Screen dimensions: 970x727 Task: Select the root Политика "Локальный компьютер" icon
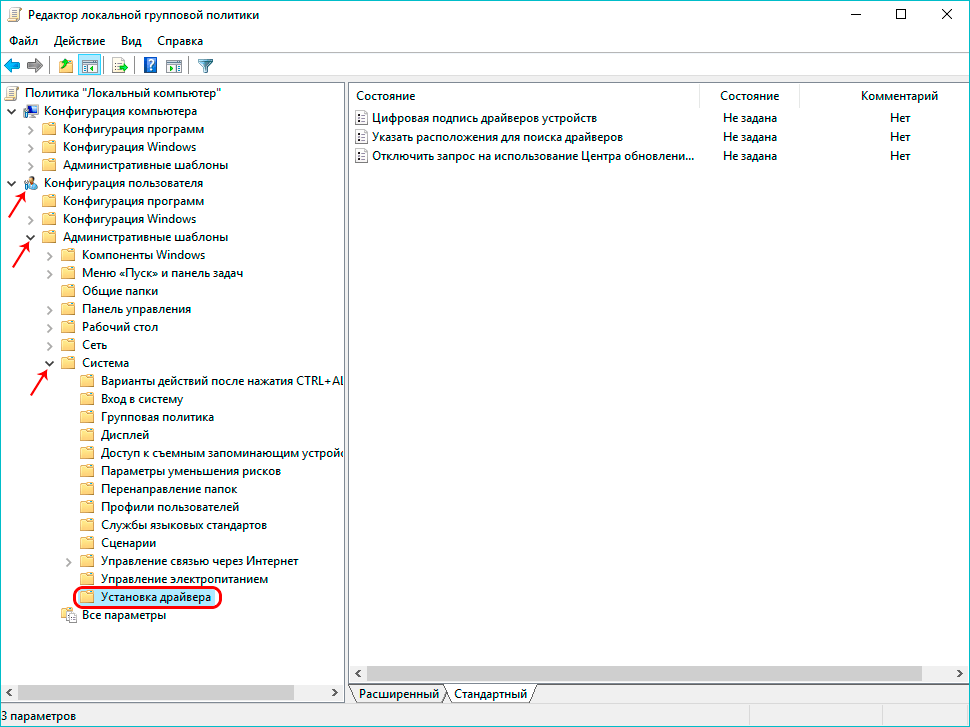click(x=12, y=93)
